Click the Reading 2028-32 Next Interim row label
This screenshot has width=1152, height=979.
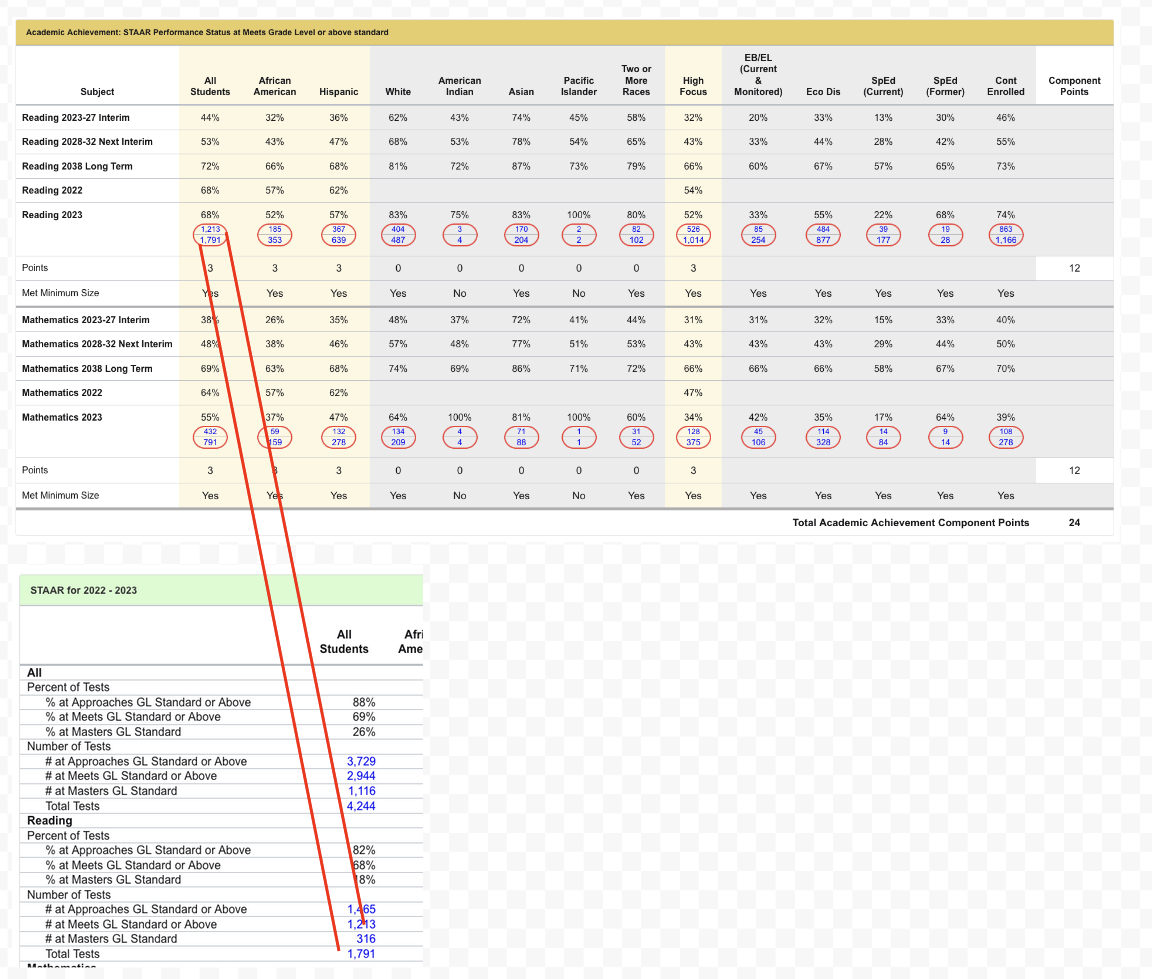point(87,142)
